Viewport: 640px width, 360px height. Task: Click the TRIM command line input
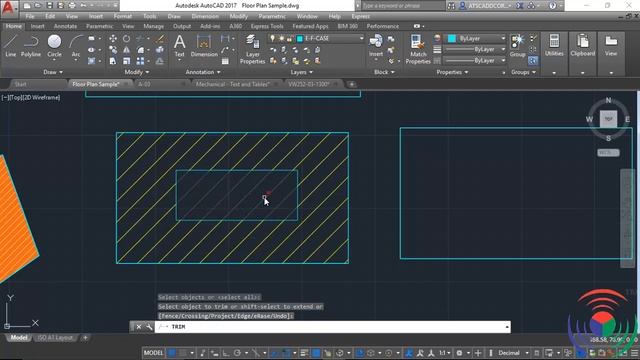332,327
